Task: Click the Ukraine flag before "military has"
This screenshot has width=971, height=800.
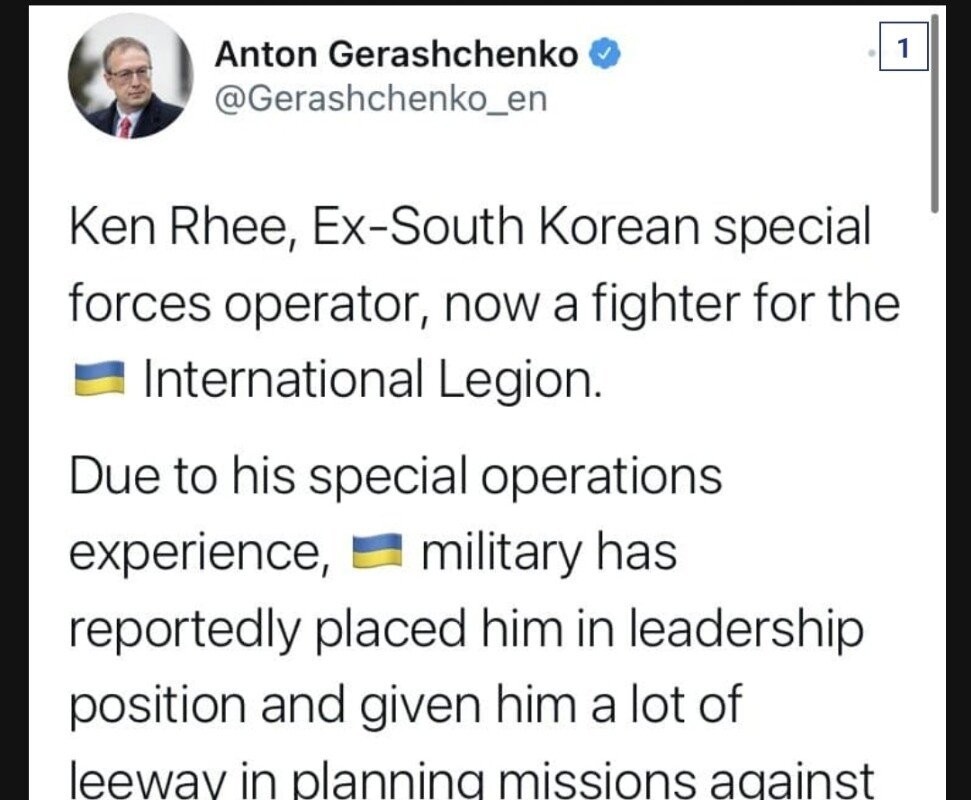Action: point(377,552)
